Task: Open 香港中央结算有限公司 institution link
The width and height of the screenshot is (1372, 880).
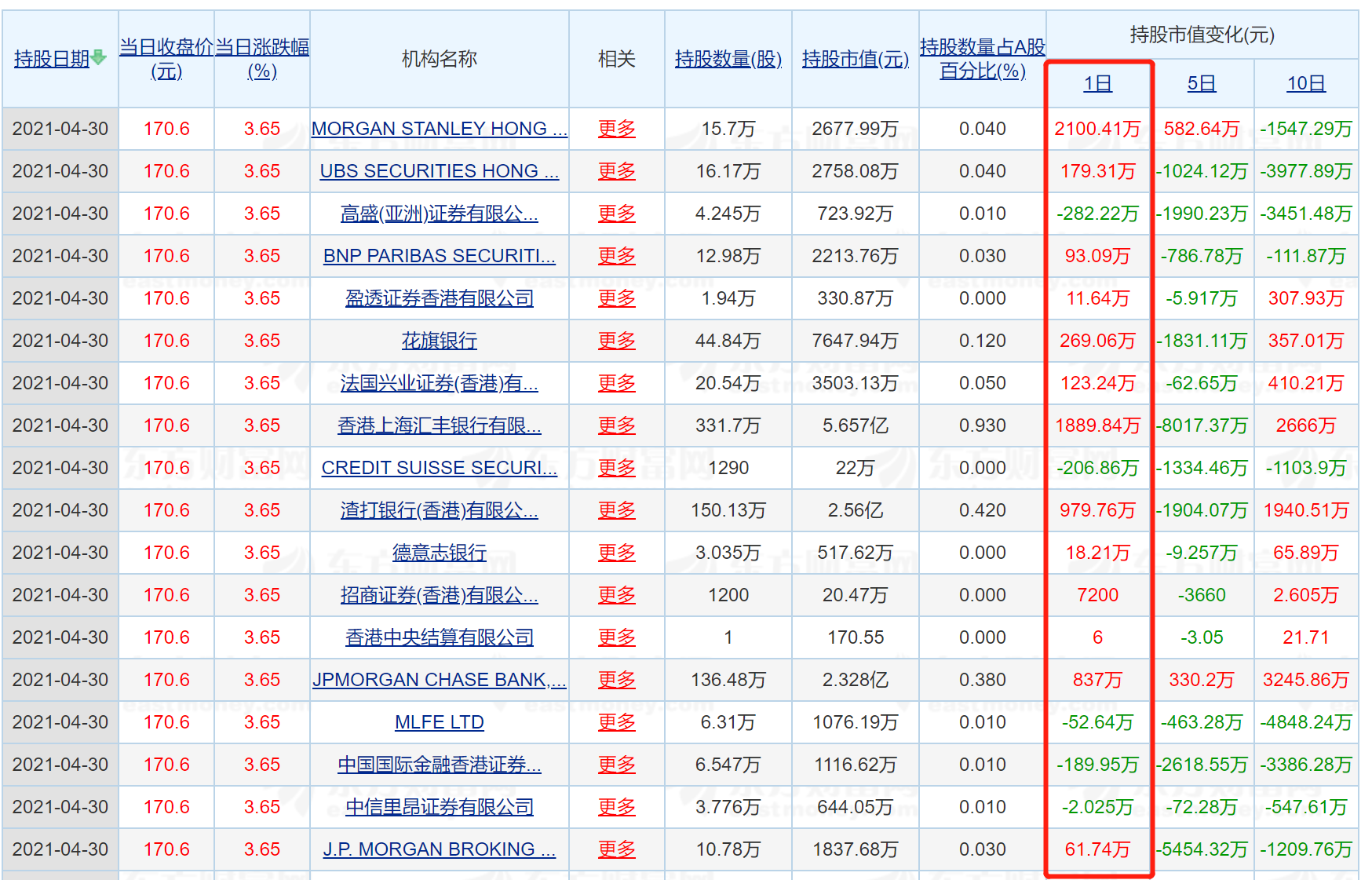Action: (x=440, y=637)
